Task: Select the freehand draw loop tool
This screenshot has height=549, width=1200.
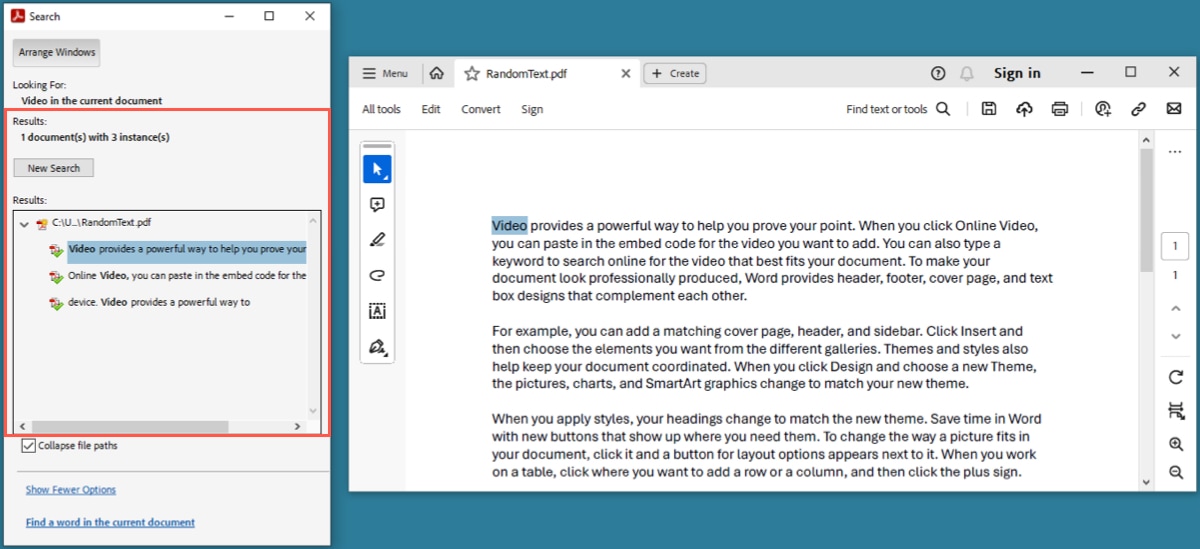Action: click(377, 275)
